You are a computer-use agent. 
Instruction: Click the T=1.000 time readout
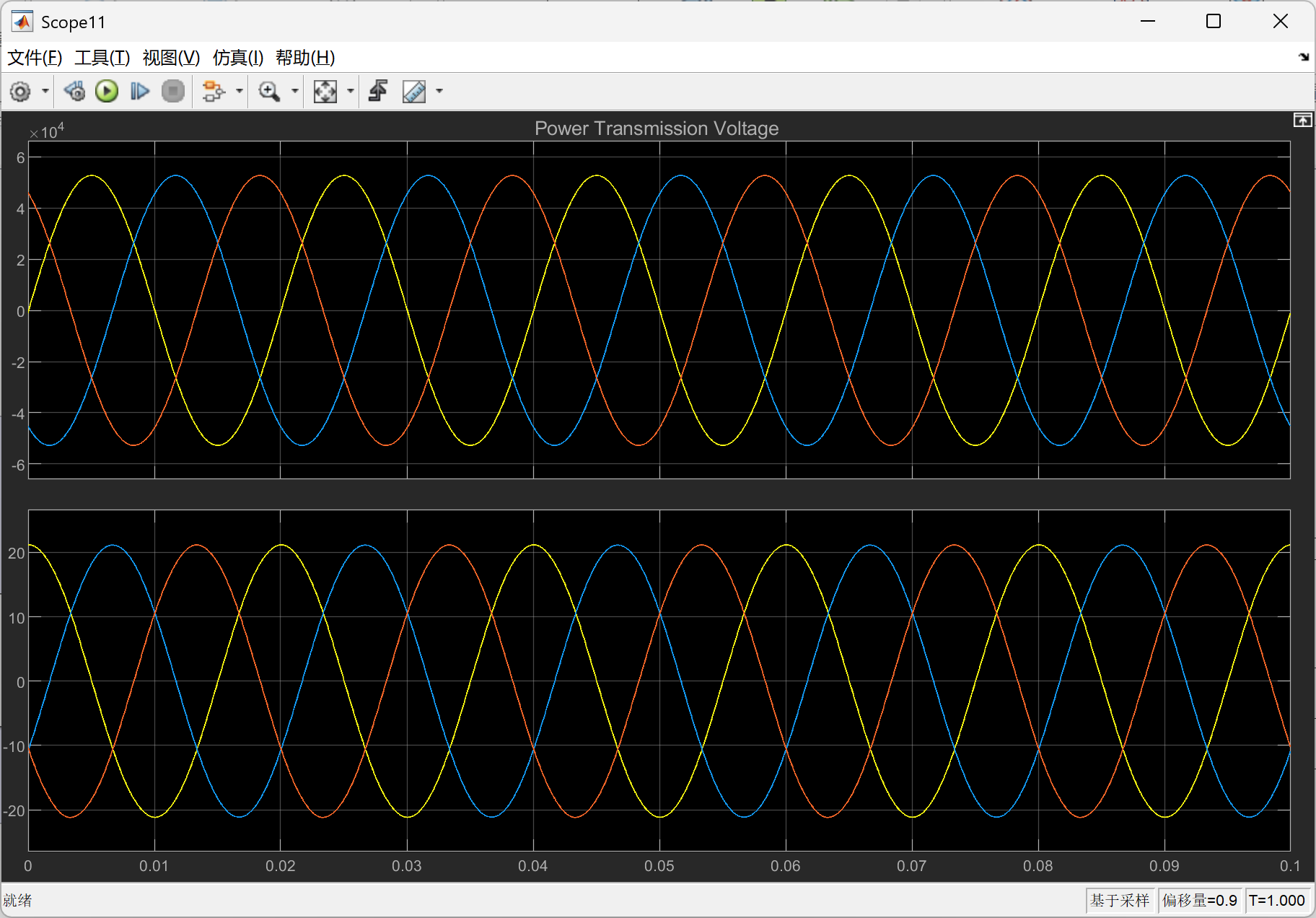click(1277, 901)
